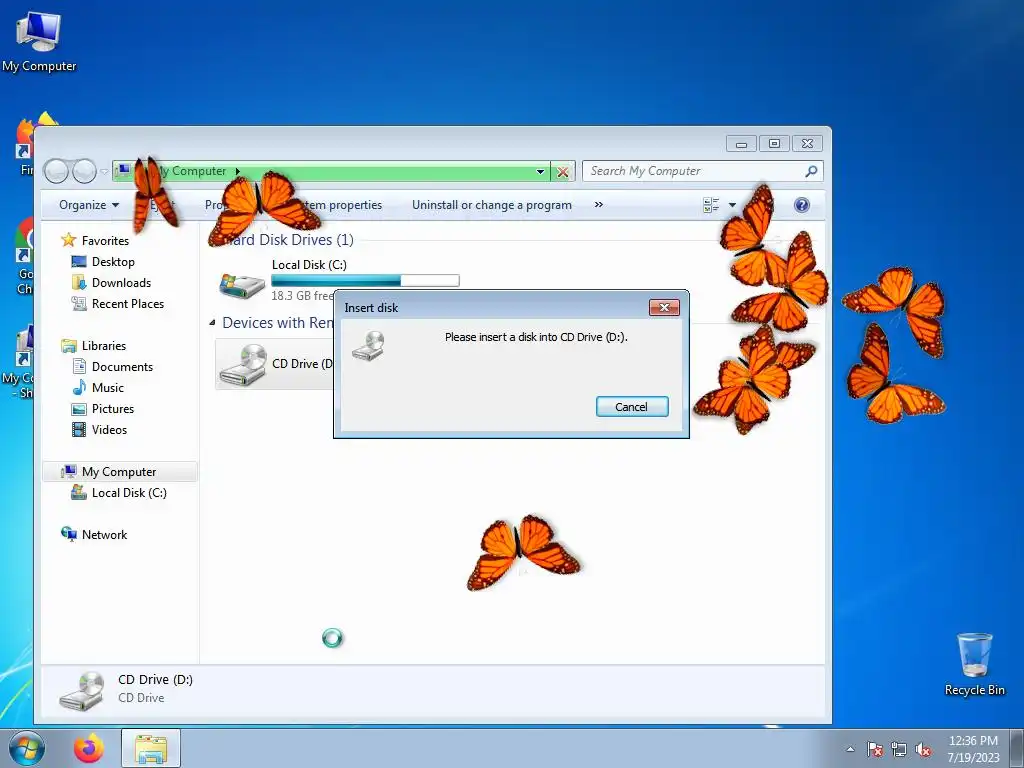This screenshot has width=1024, height=768.
Task: Open Desktop under Favorites
Action: coord(113,261)
